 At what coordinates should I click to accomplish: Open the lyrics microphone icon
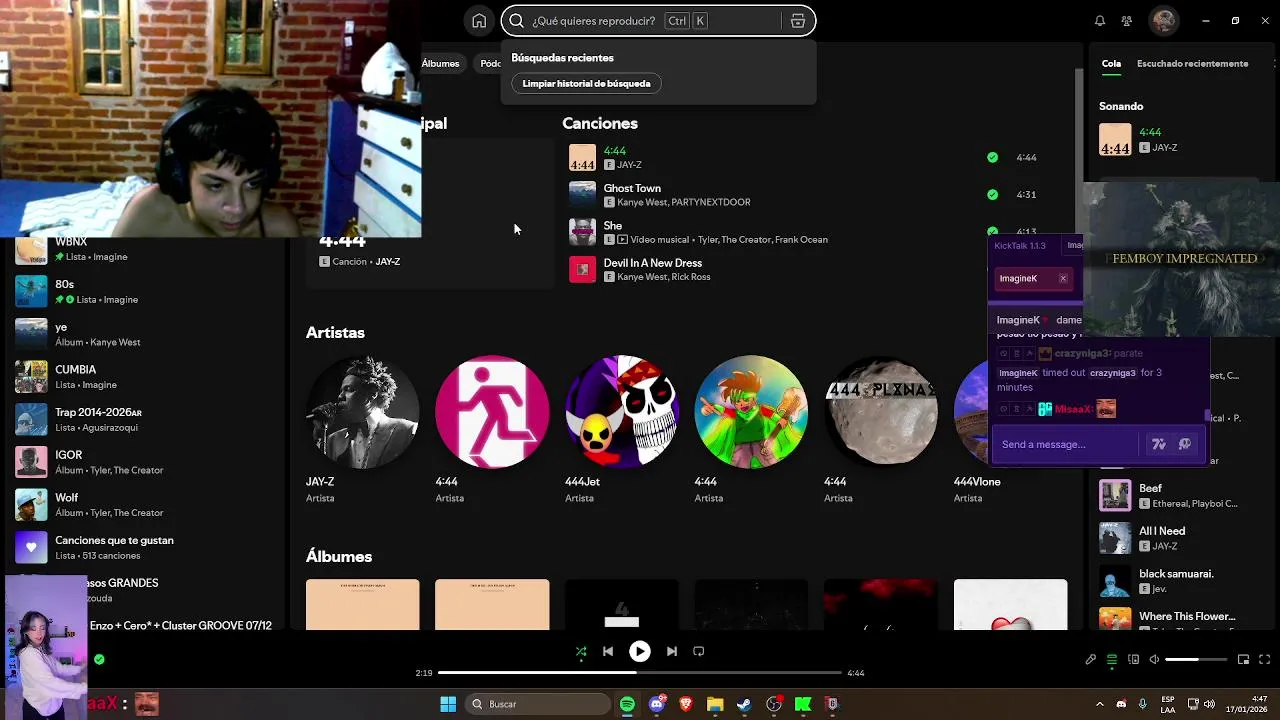tap(1091, 659)
